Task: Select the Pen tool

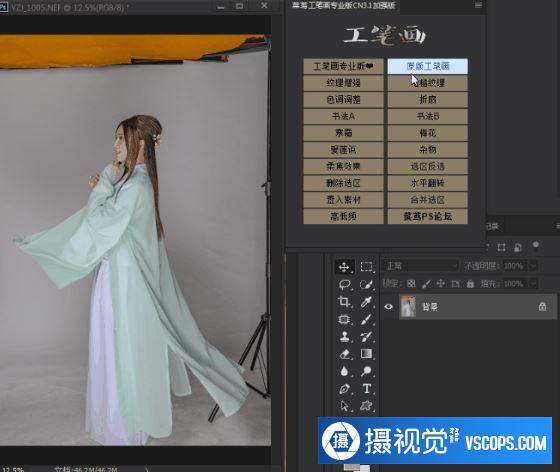Action: tap(344, 388)
